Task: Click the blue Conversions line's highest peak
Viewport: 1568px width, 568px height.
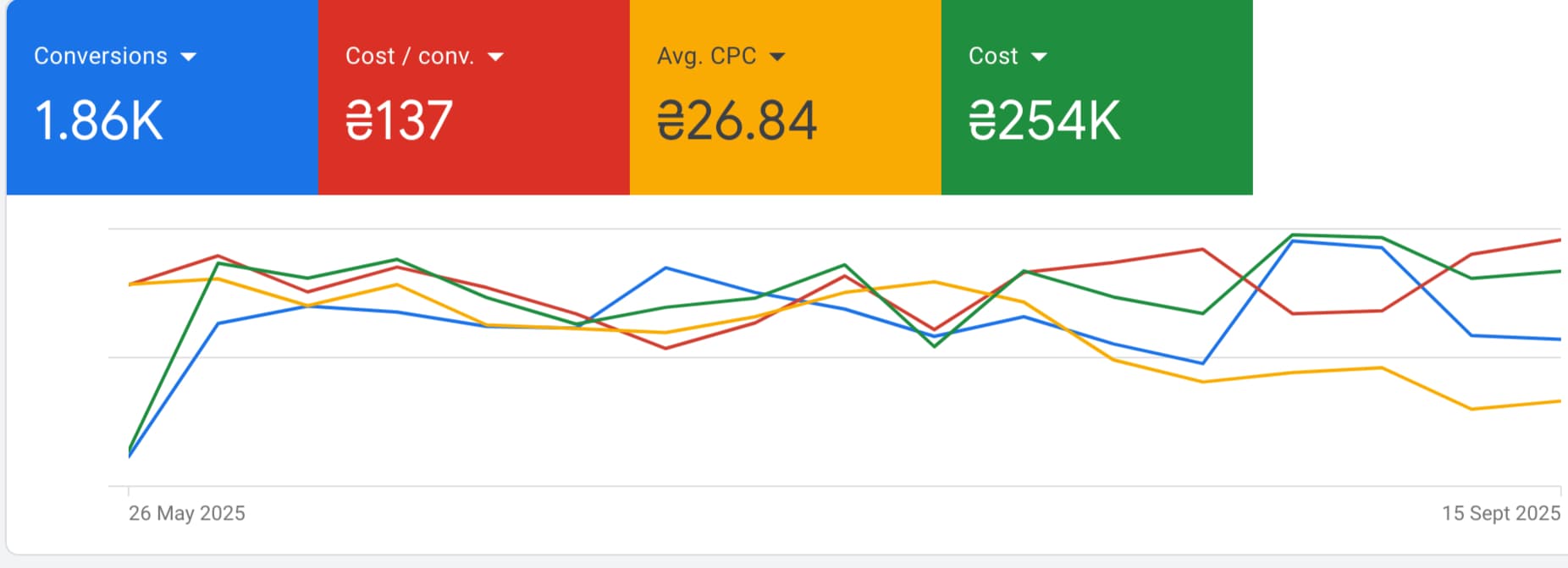Action: (x=1293, y=241)
